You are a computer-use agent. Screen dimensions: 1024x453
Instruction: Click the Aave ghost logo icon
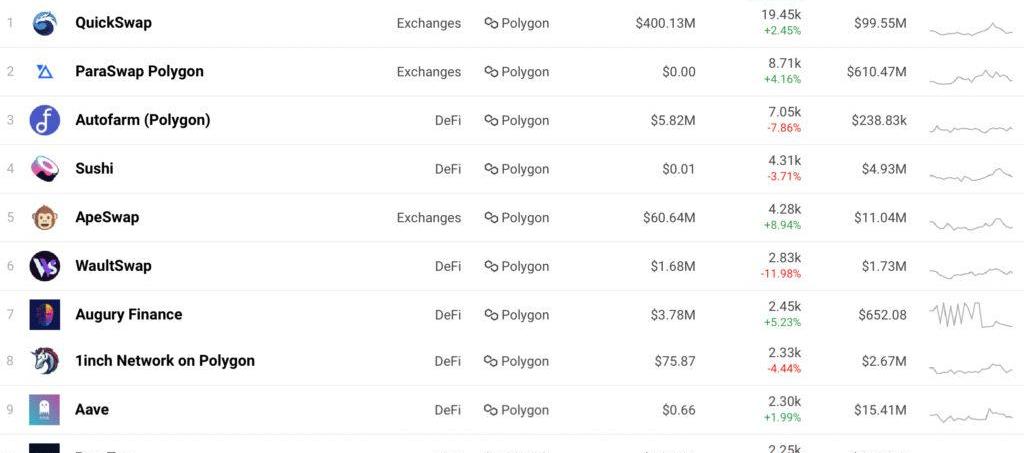[x=44, y=410]
